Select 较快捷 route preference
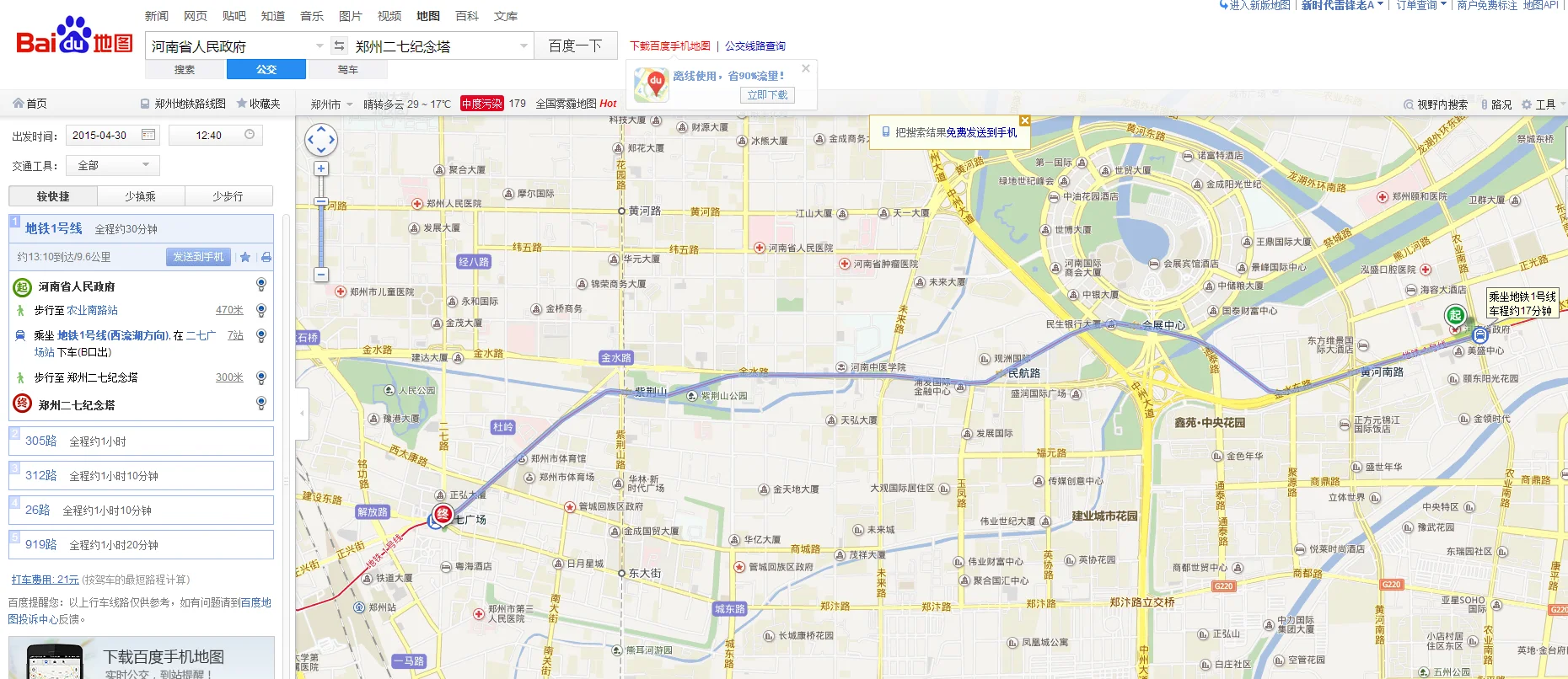Screen dimensions: 1568x679 (53, 196)
